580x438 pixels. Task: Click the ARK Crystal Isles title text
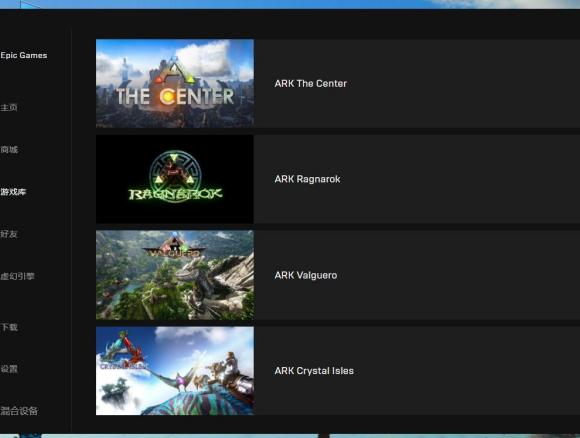(314, 371)
